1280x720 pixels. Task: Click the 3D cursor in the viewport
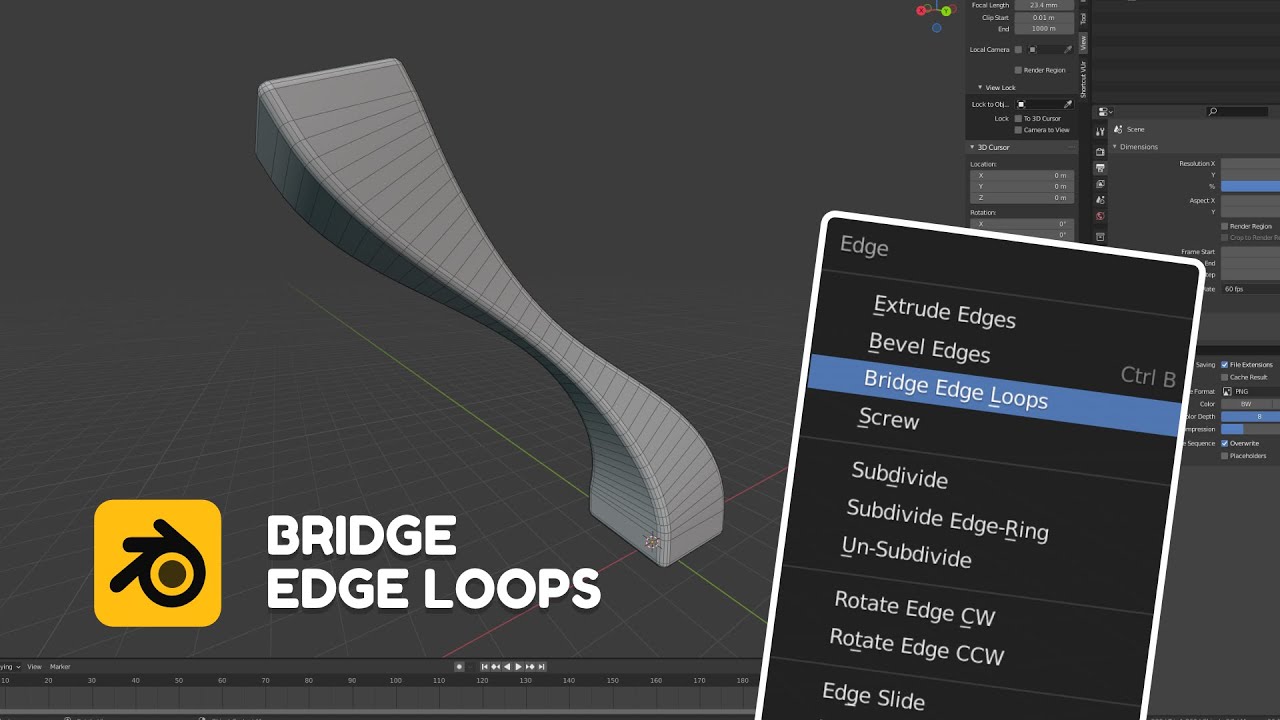coord(652,541)
